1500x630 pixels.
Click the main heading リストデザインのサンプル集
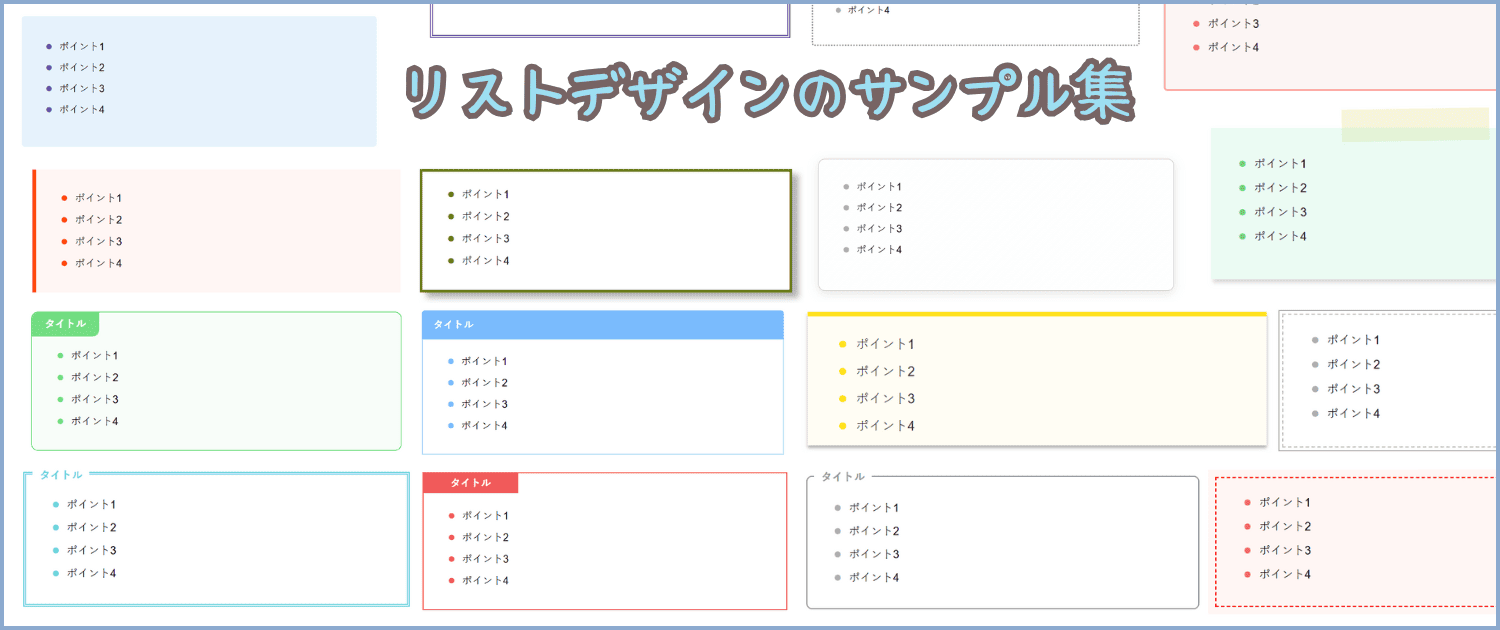point(769,94)
